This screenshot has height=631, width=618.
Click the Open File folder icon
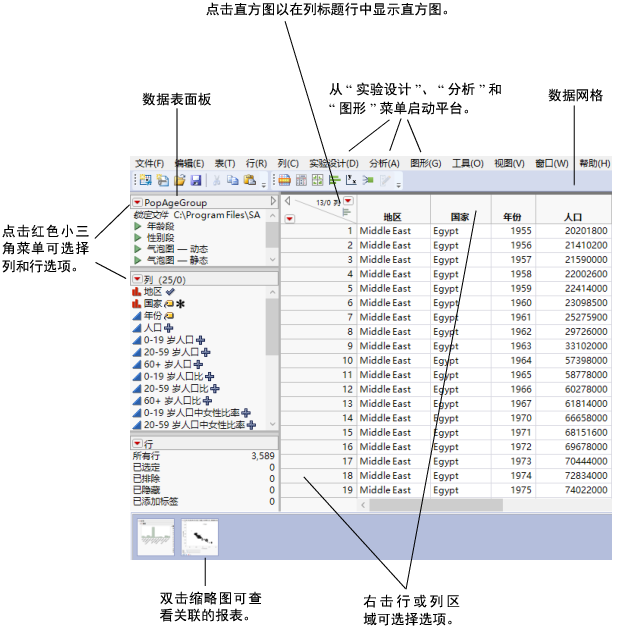point(179,180)
